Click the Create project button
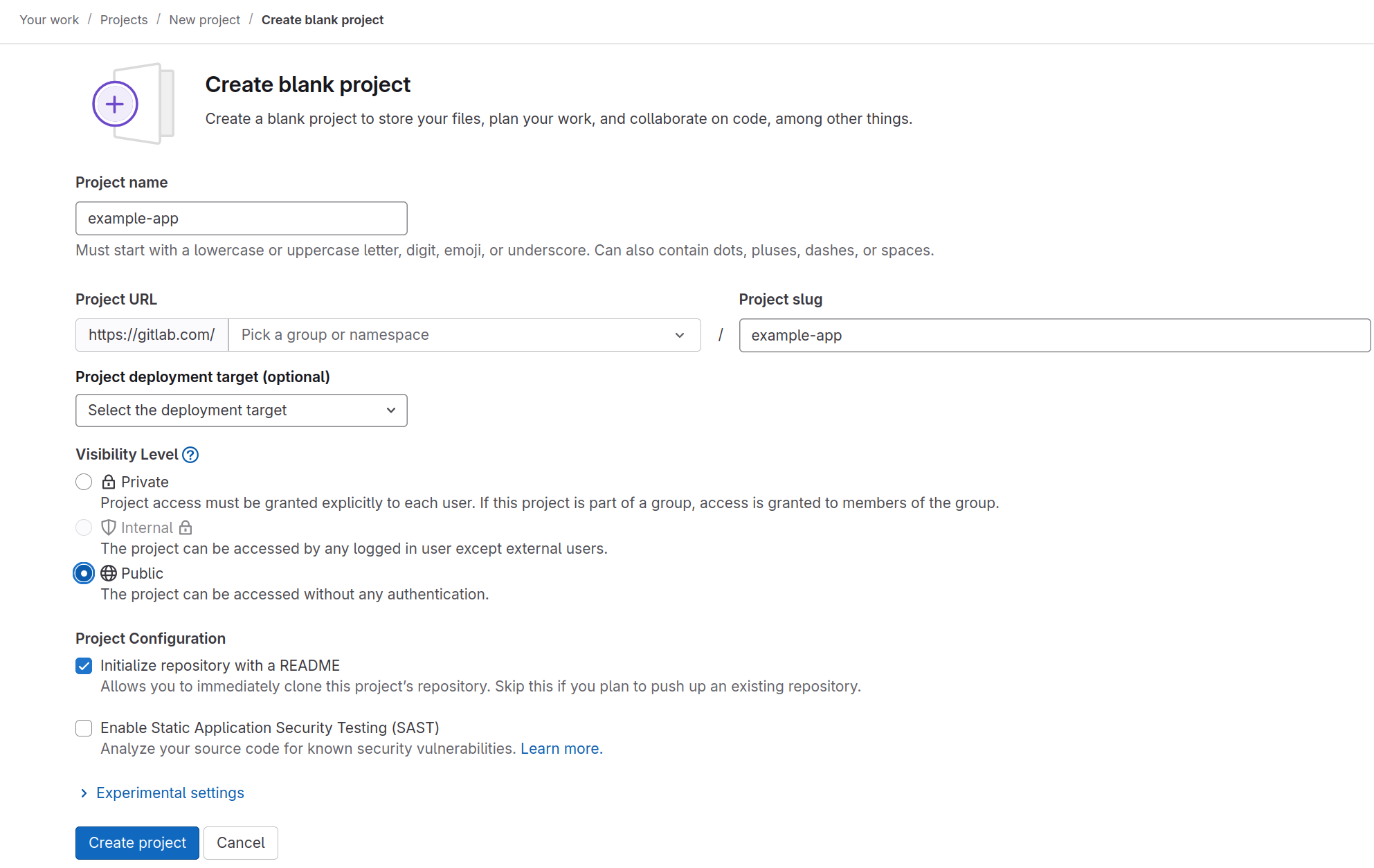The height and width of the screenshot is (868, 1374). [x=137, y=843]
